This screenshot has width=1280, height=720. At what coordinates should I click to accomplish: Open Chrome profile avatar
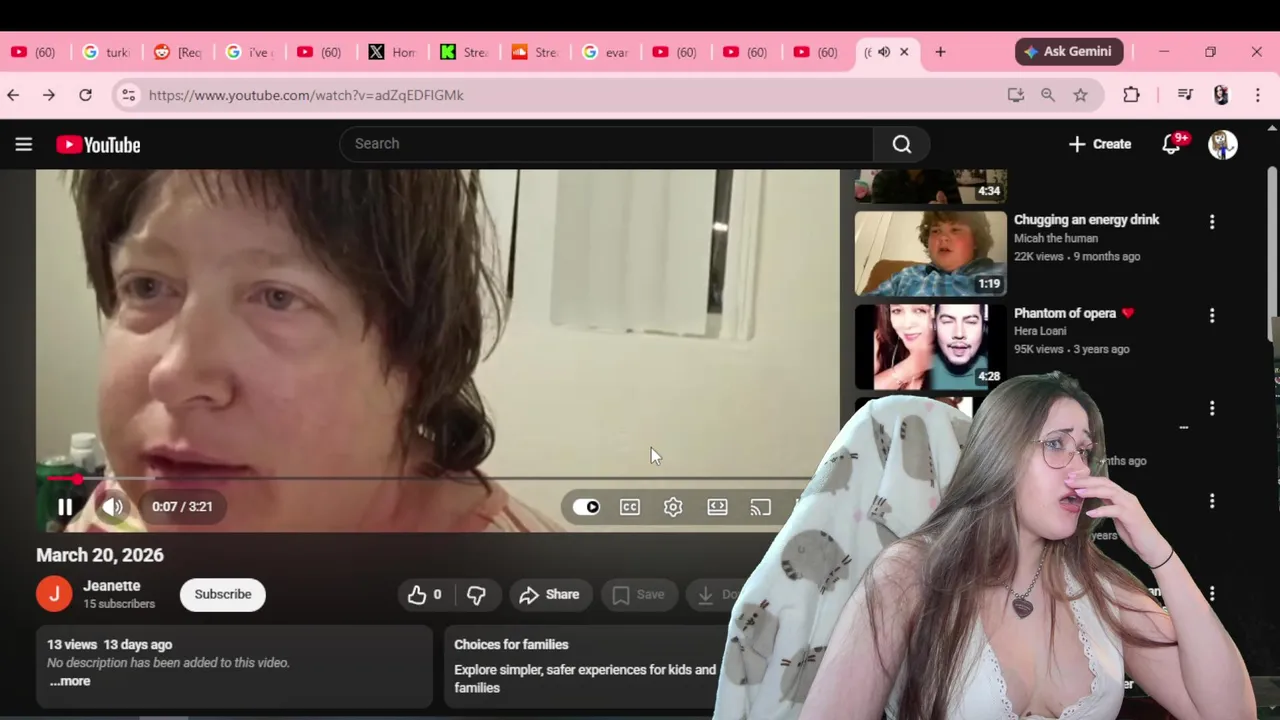point(1221,95)
